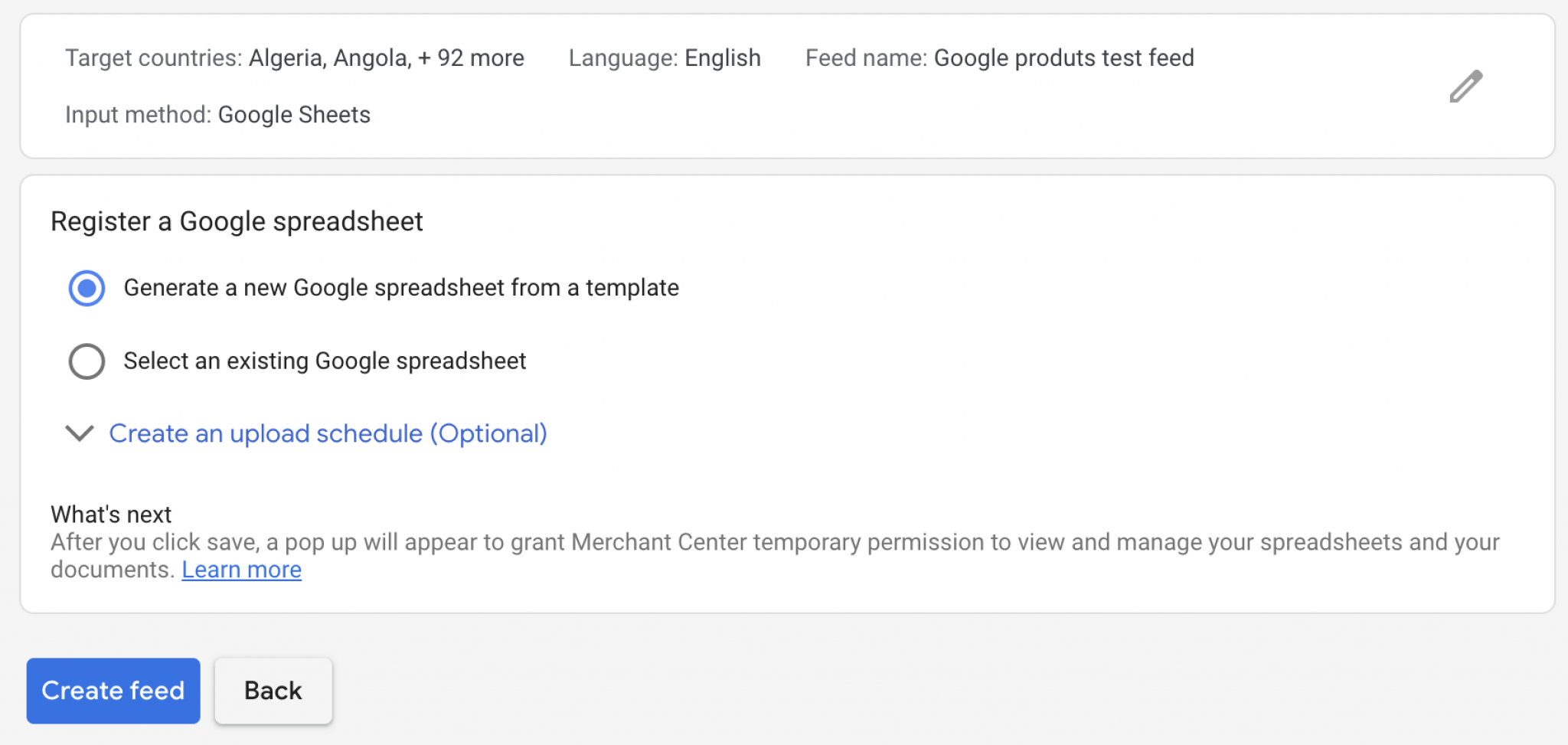The width and height of the screenshot is (1568, 745).
Task: Click the Input method value Google Sheets
Action: pyautogui.click(x=294, y=115)
